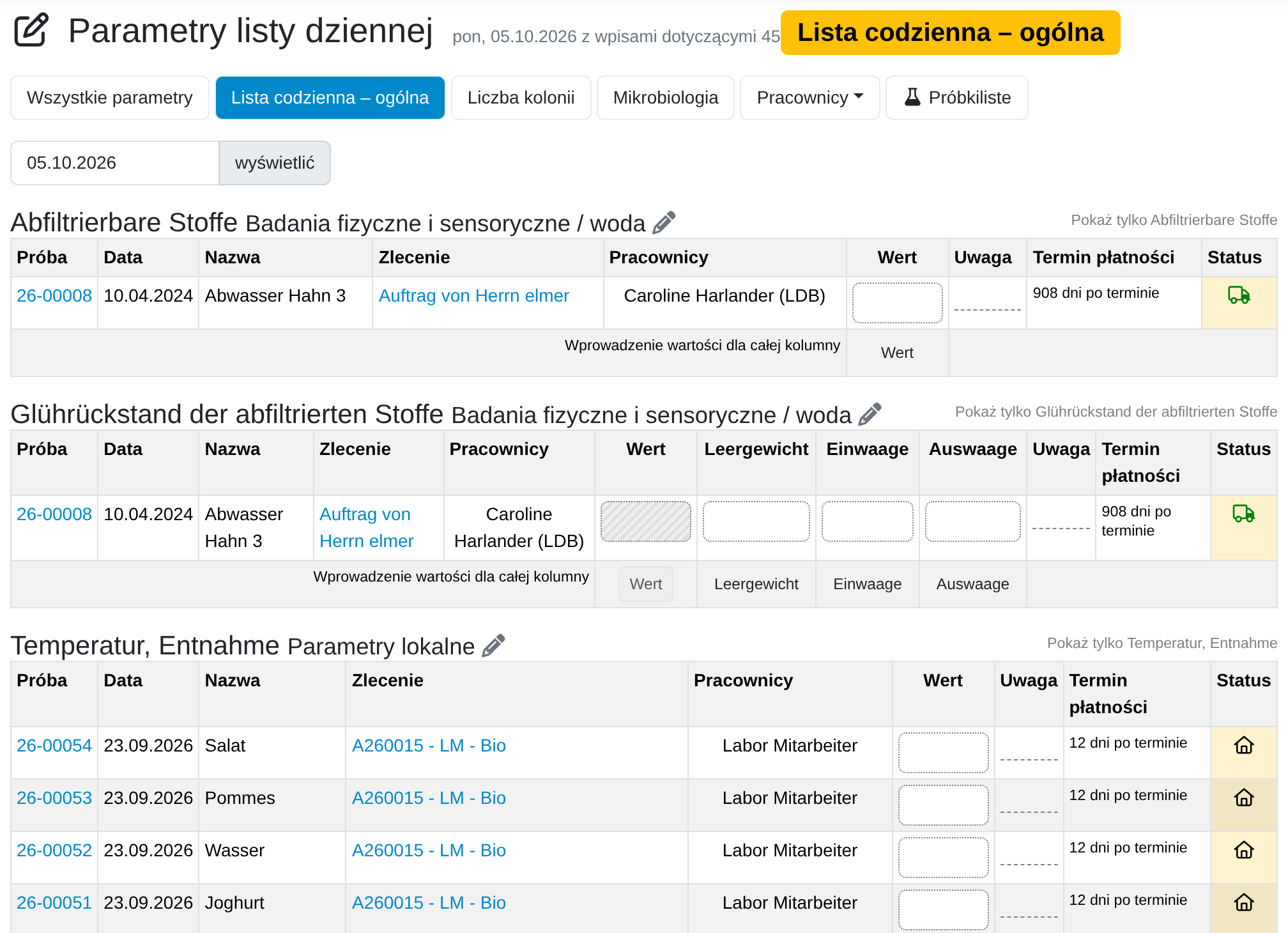Click the column-wide Leergewicht field

click(756, 584)
